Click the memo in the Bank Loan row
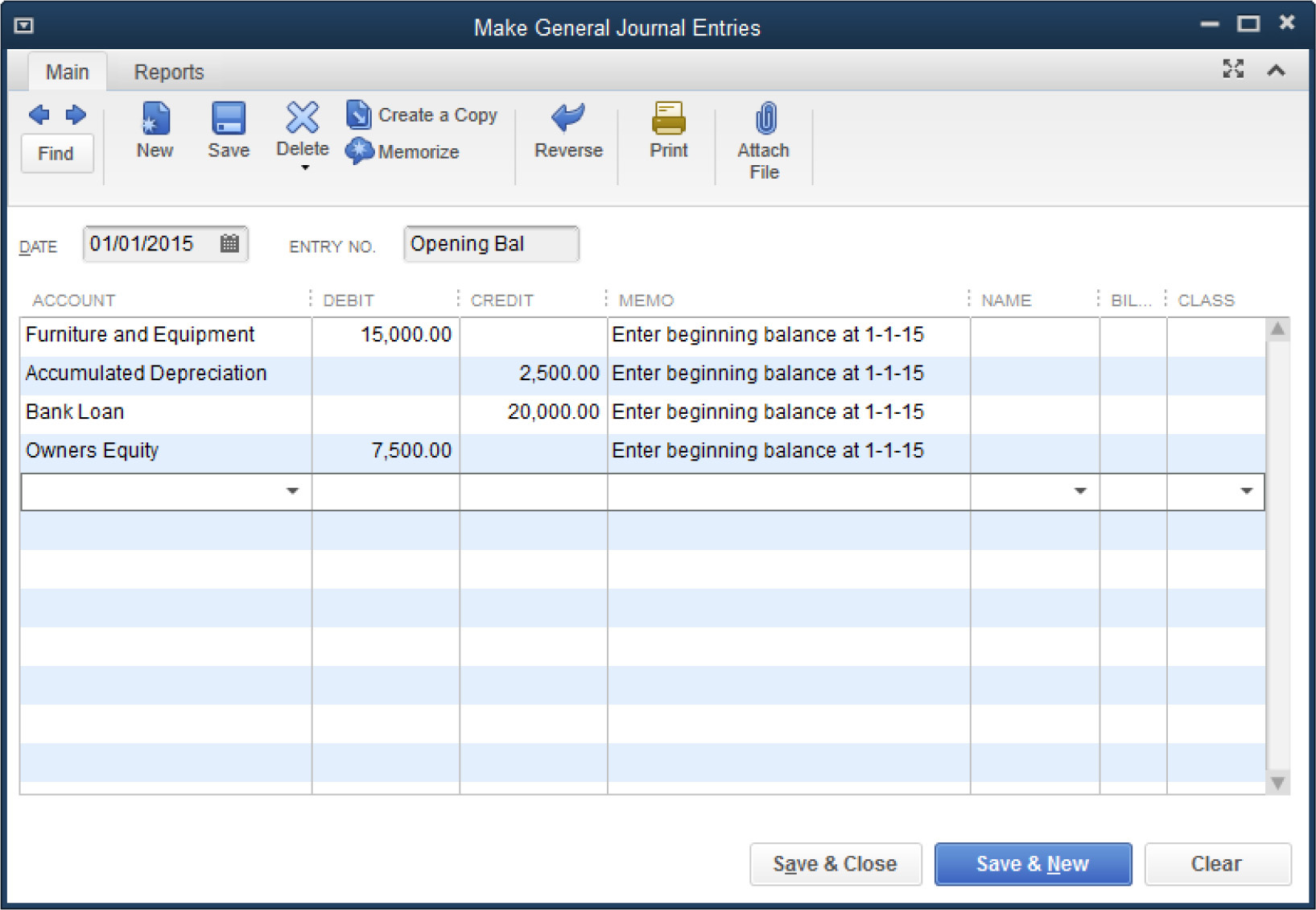The image size is (1316, 910). point(768,412)
